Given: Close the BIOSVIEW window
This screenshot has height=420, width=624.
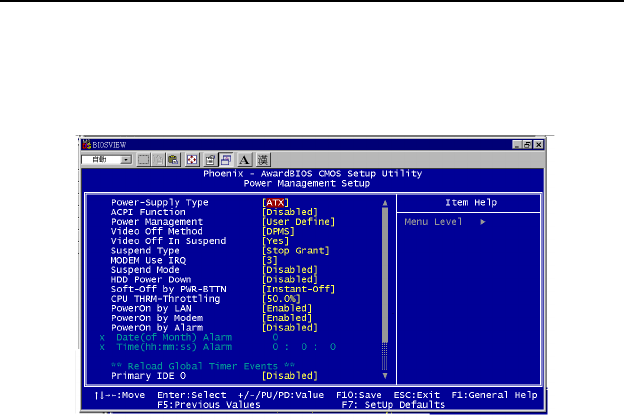Looking at the screenshot, I should click(538, 145).
